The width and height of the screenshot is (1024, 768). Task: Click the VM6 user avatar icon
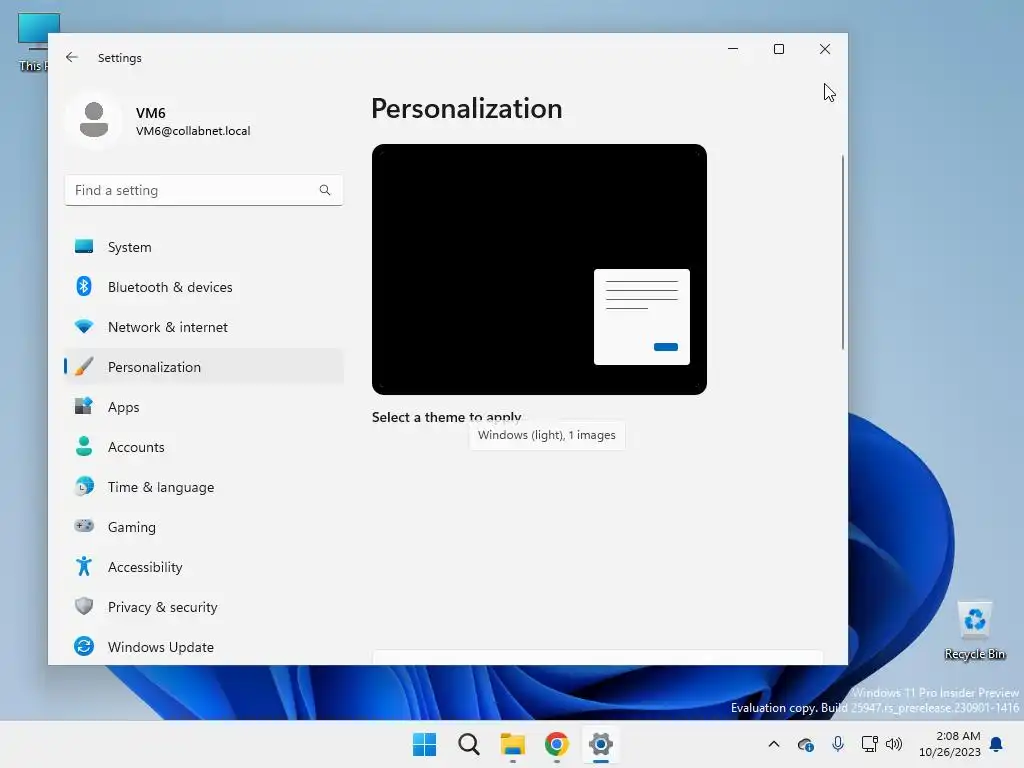click(94, 120)
